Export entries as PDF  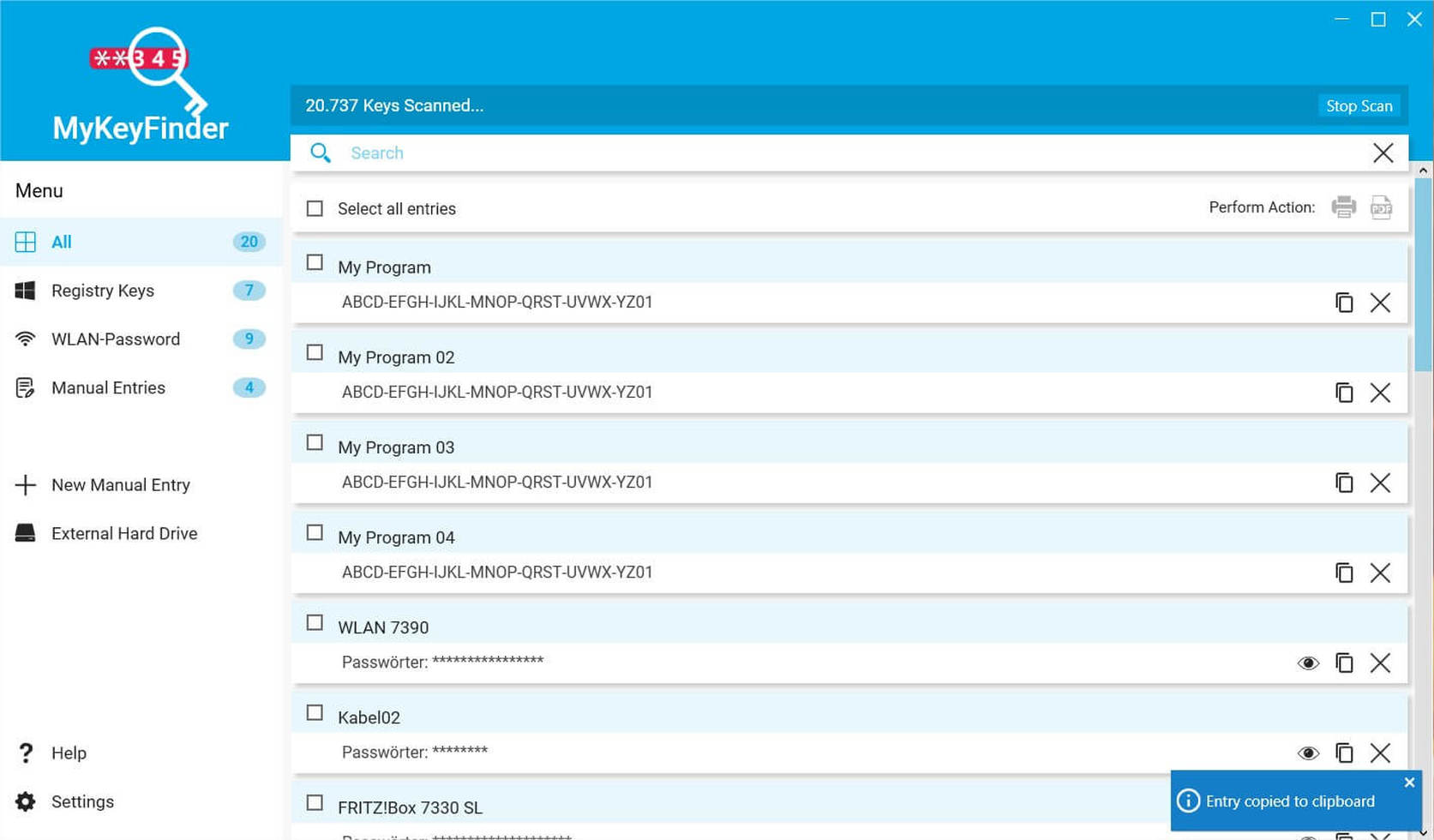point(1381,207)
